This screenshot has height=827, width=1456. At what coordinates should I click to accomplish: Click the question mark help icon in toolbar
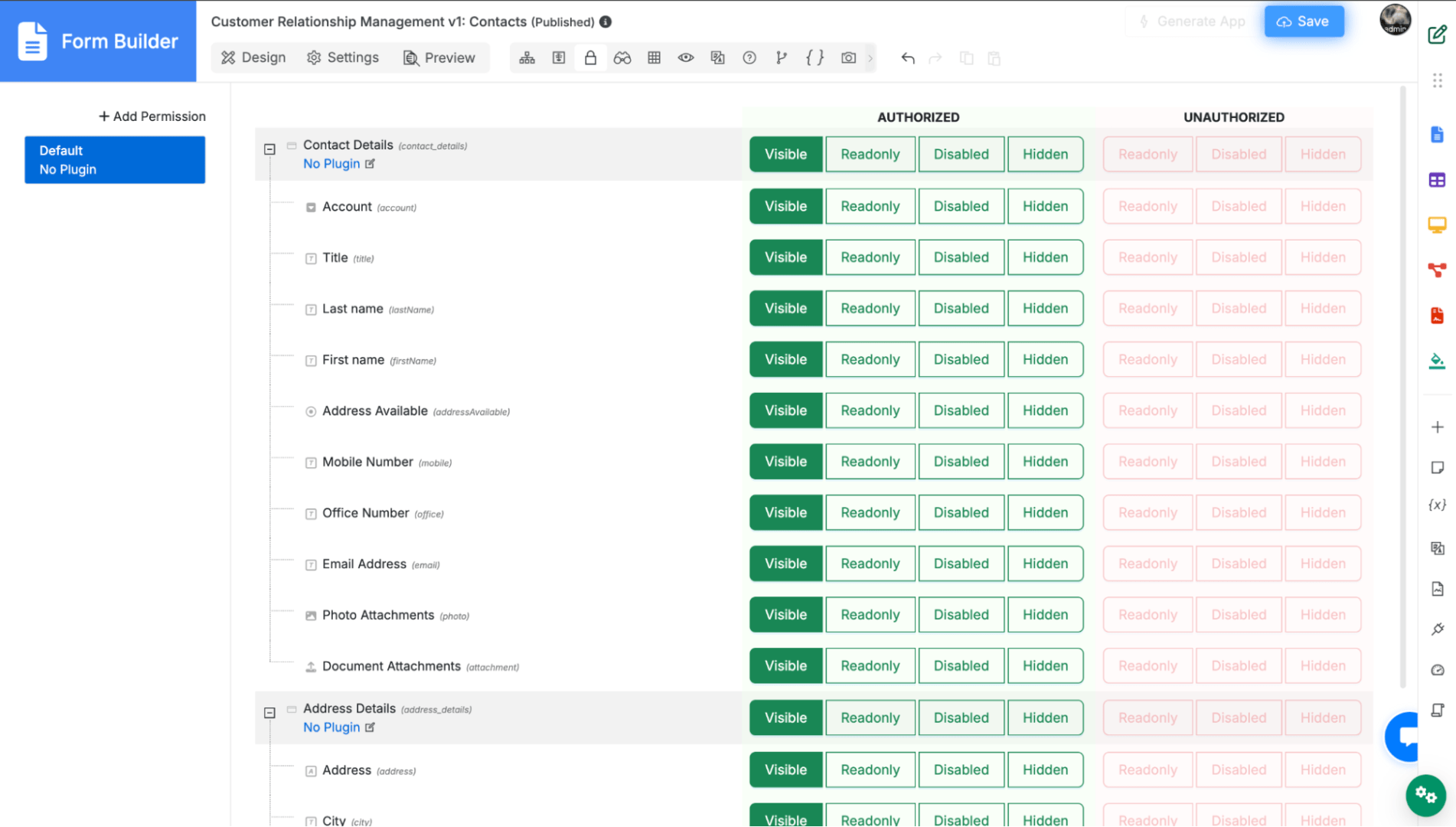[x=749, y=58]
